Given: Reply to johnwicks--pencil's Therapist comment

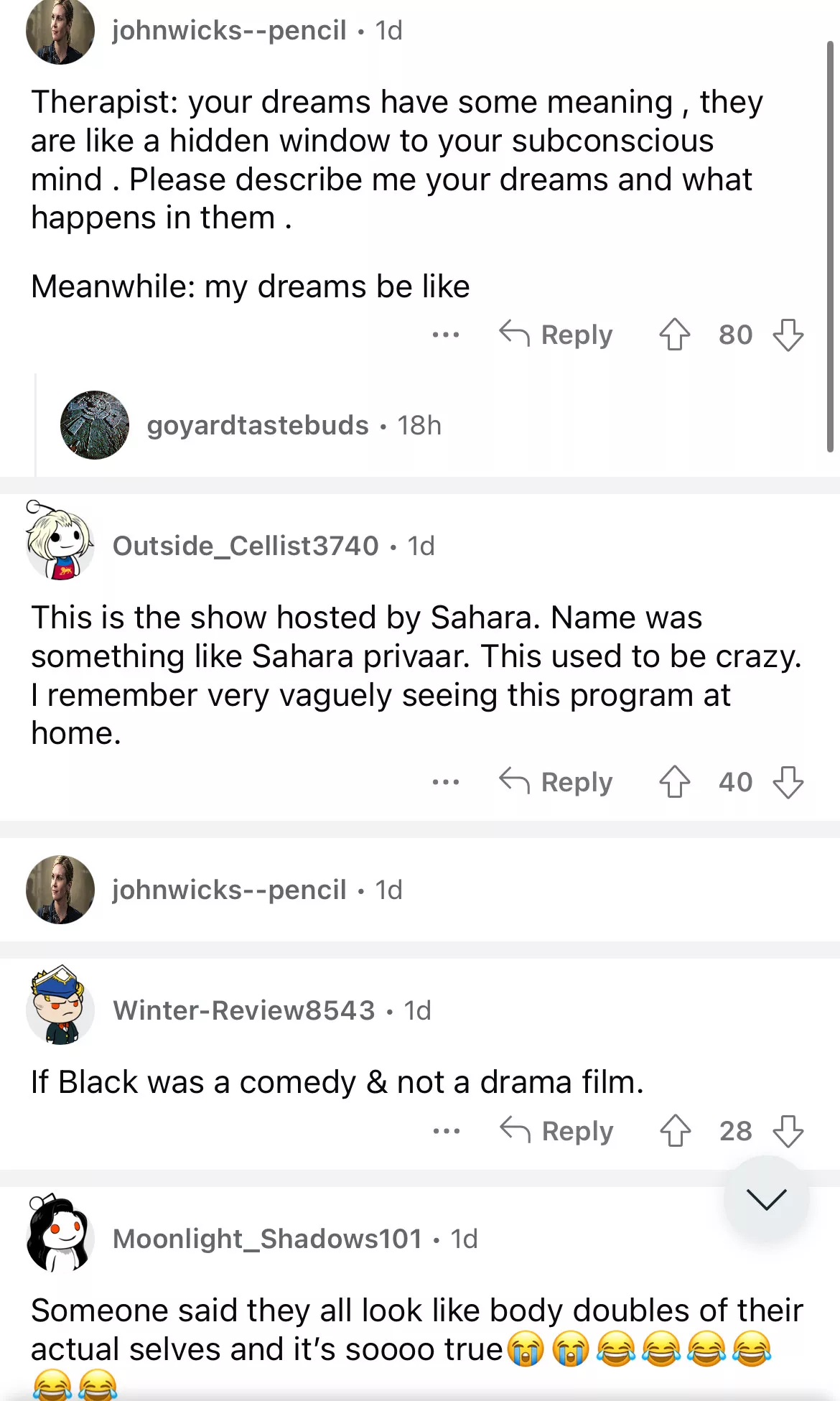Looking at the screenshot, I should (556, 335).
